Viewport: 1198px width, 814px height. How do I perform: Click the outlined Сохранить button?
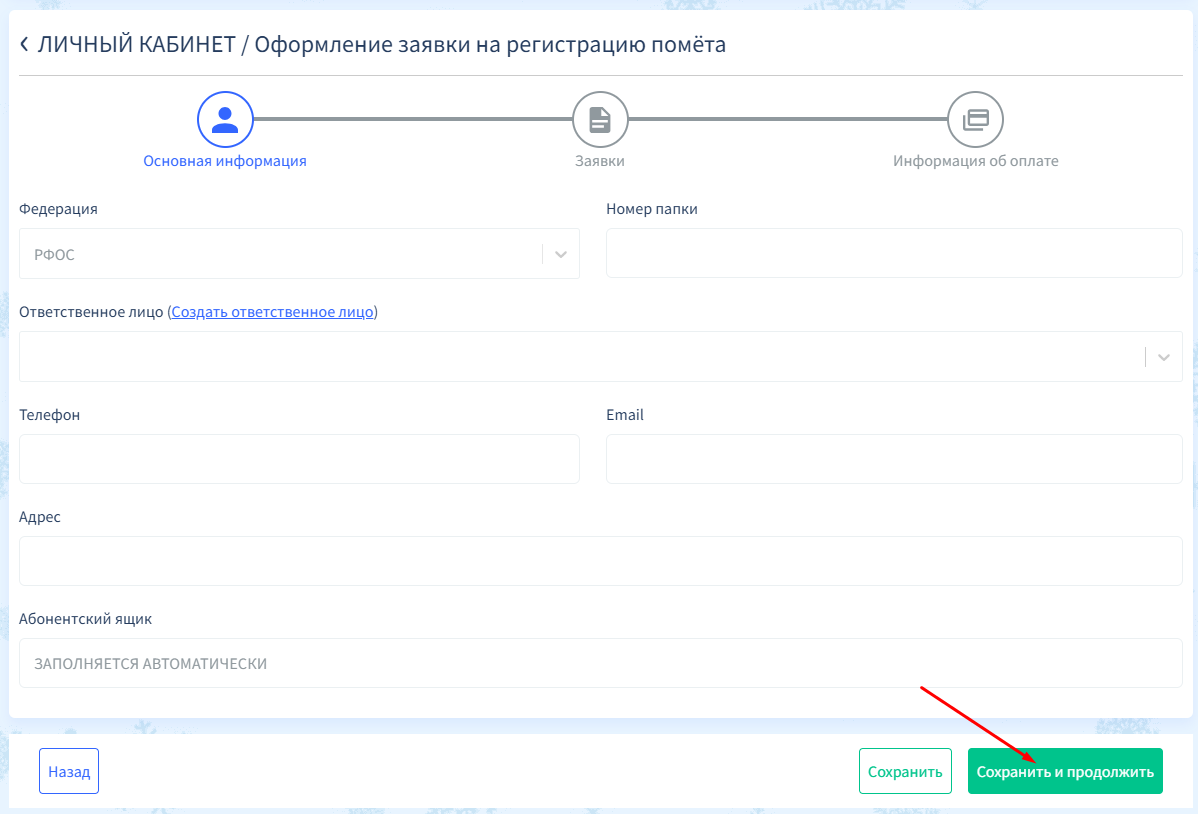905,772
